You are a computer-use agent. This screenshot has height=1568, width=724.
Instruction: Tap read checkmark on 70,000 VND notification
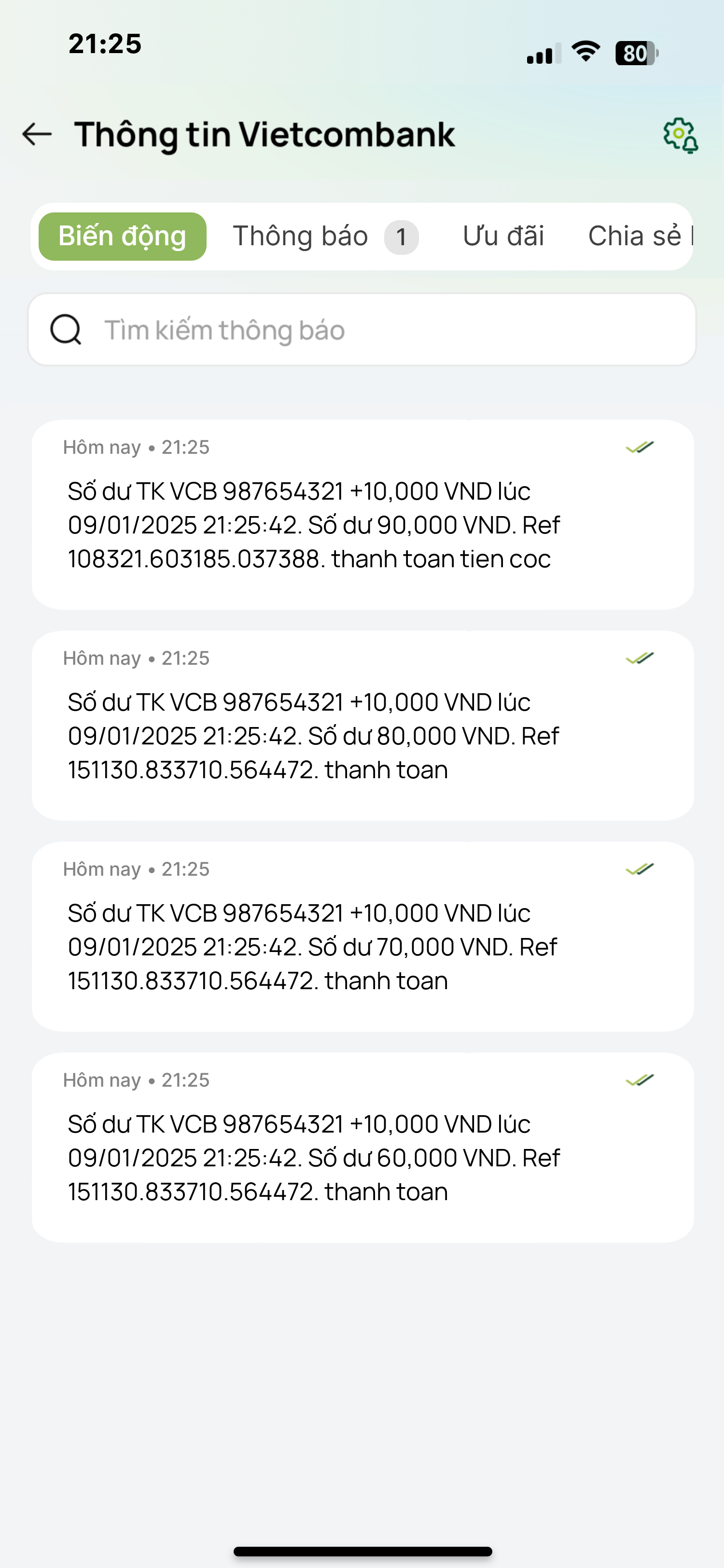click(640, 869)
